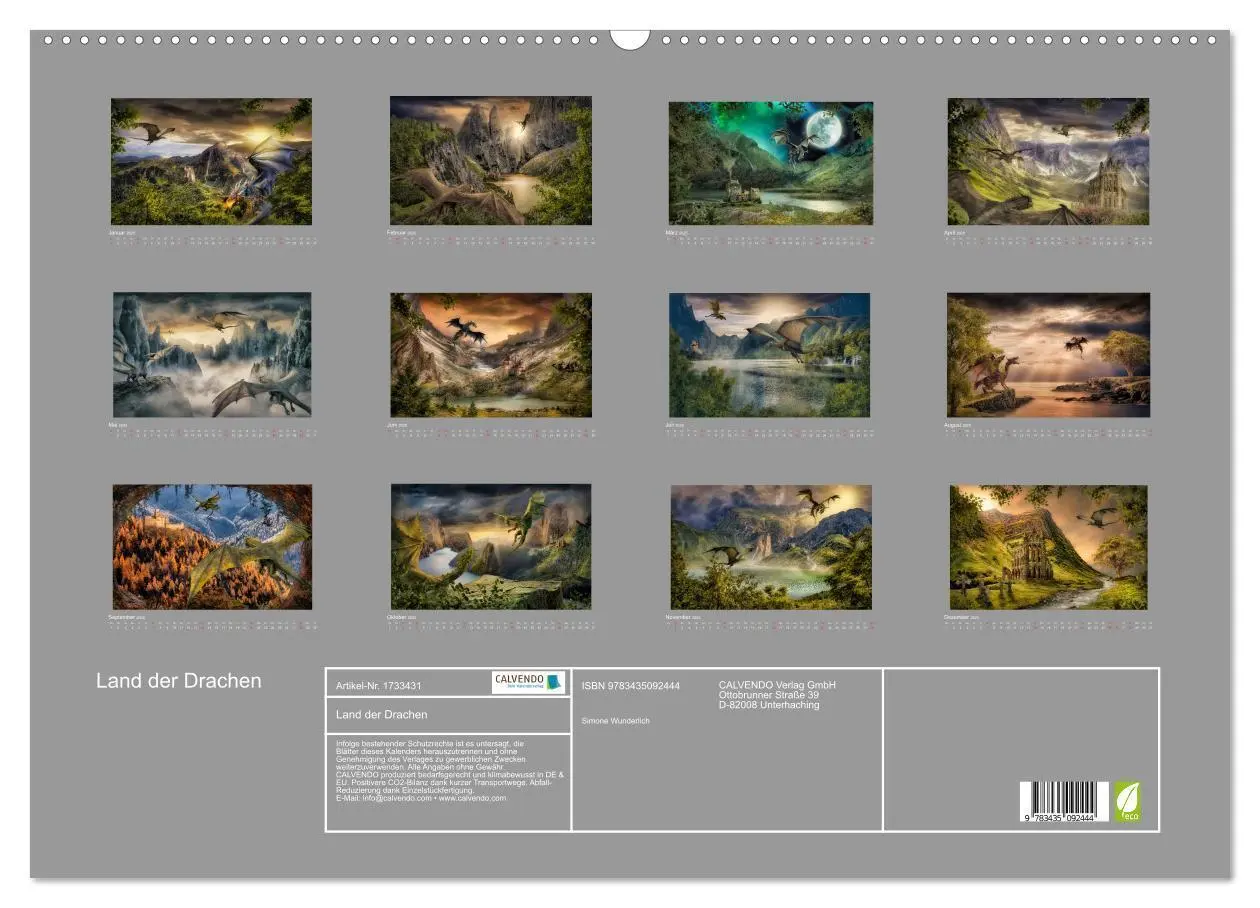Screen dimensions: 1260x908
Task: Open the Januar dragon thumbnail
Action: (211, 161)
